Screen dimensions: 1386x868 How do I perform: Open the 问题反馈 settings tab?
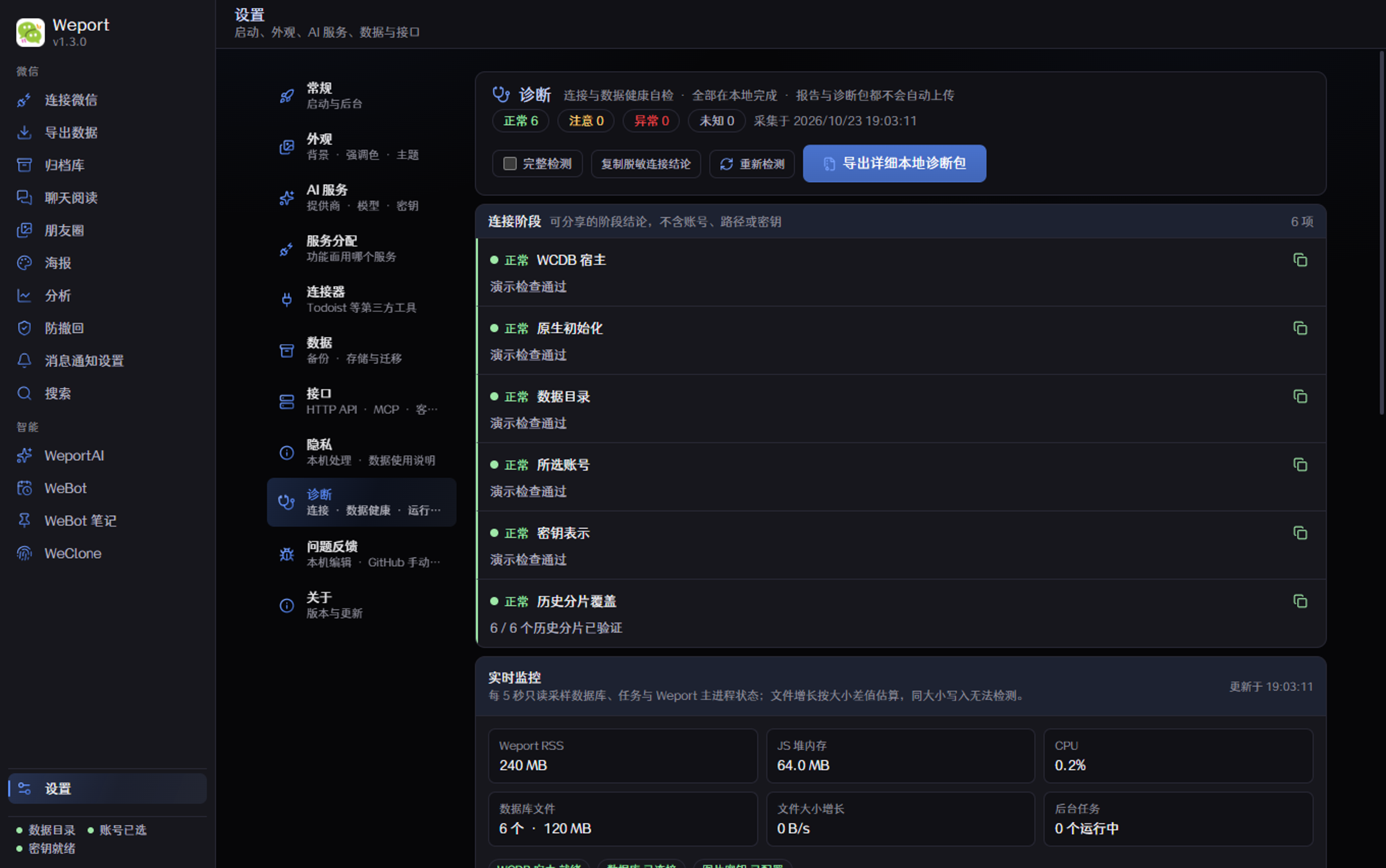[362, 554]
